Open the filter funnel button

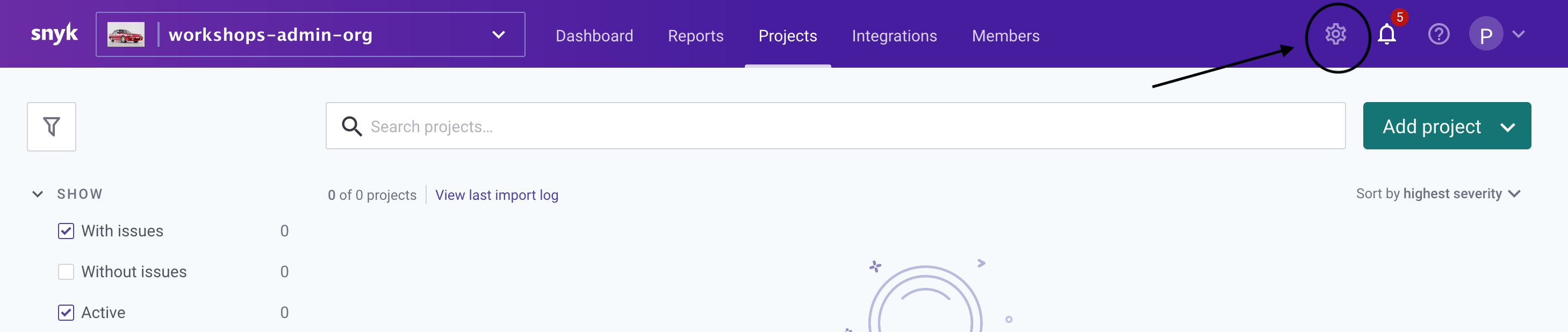click(x=52, y=126)
